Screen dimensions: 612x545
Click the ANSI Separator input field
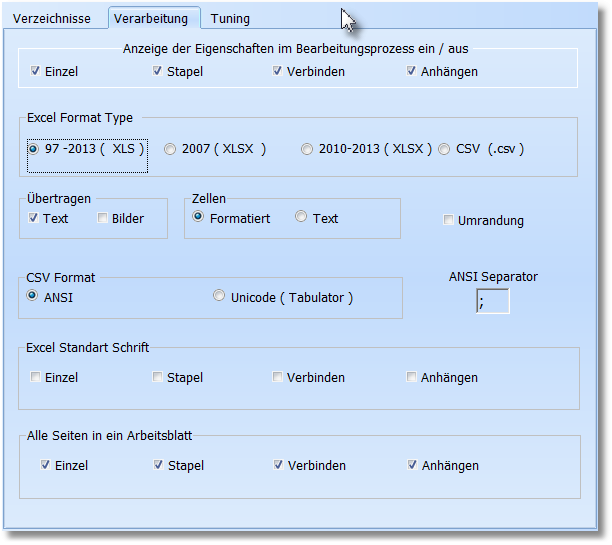coord(493,301)
